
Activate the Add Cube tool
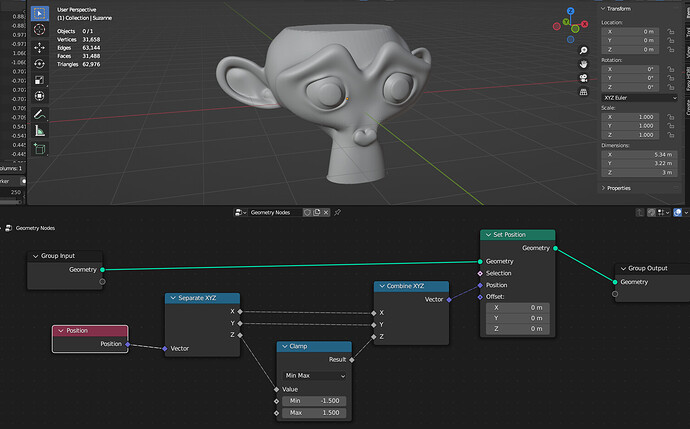tap(40, 149)
